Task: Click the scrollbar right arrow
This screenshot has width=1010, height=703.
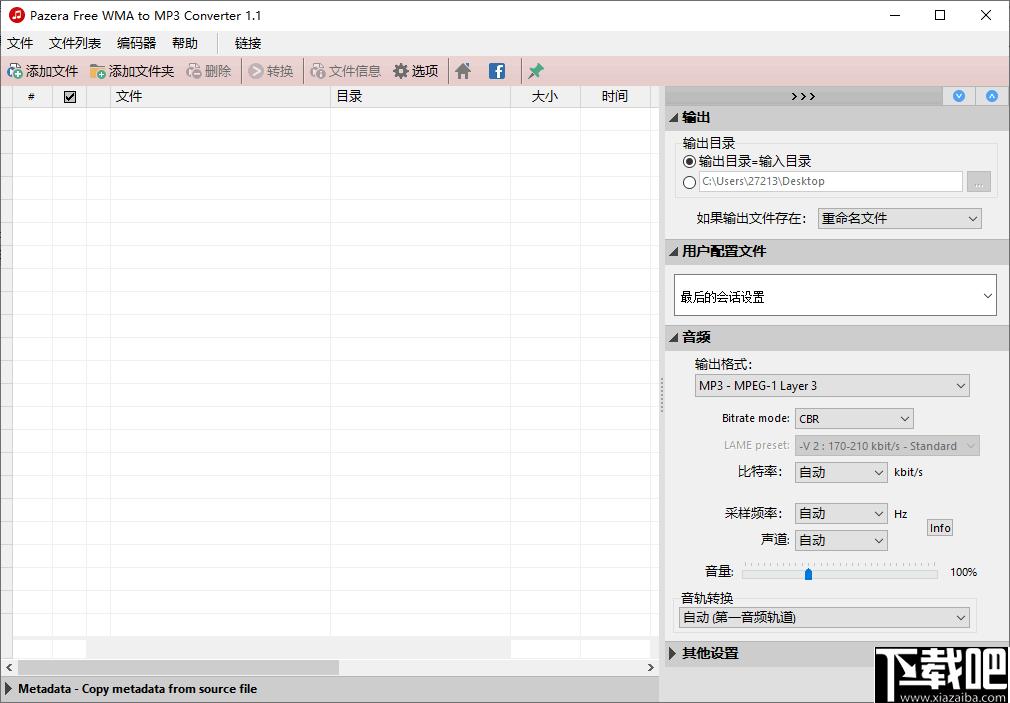Action: 651,668
